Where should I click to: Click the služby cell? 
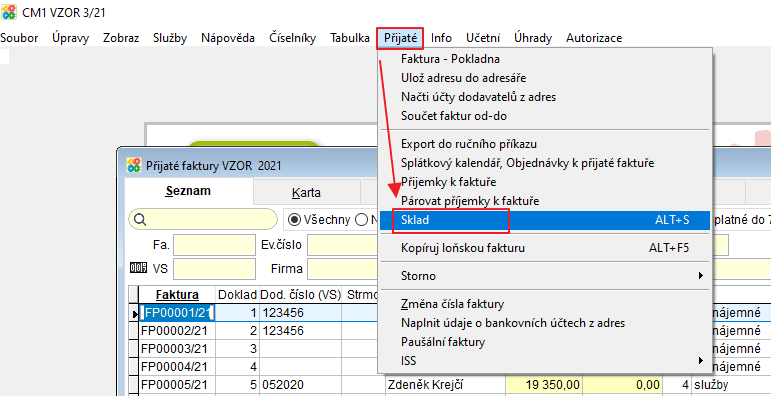click(x=731, y=384)
